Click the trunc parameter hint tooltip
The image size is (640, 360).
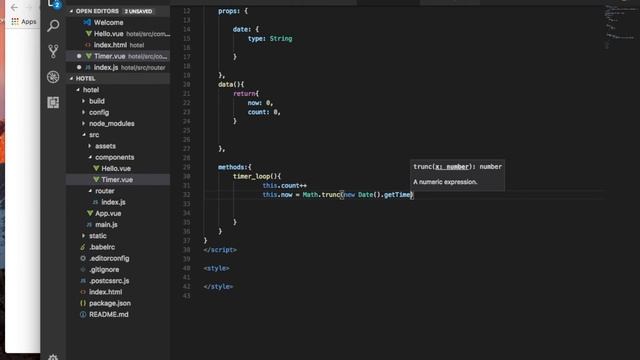(x=457, y=174)
